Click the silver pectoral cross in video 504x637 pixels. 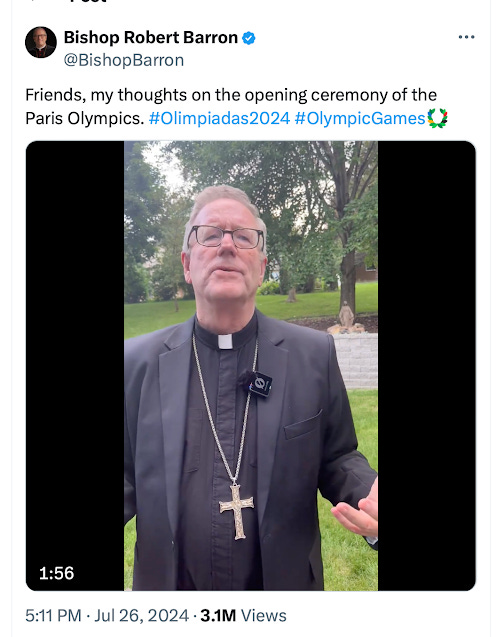[x=237, y=511]
